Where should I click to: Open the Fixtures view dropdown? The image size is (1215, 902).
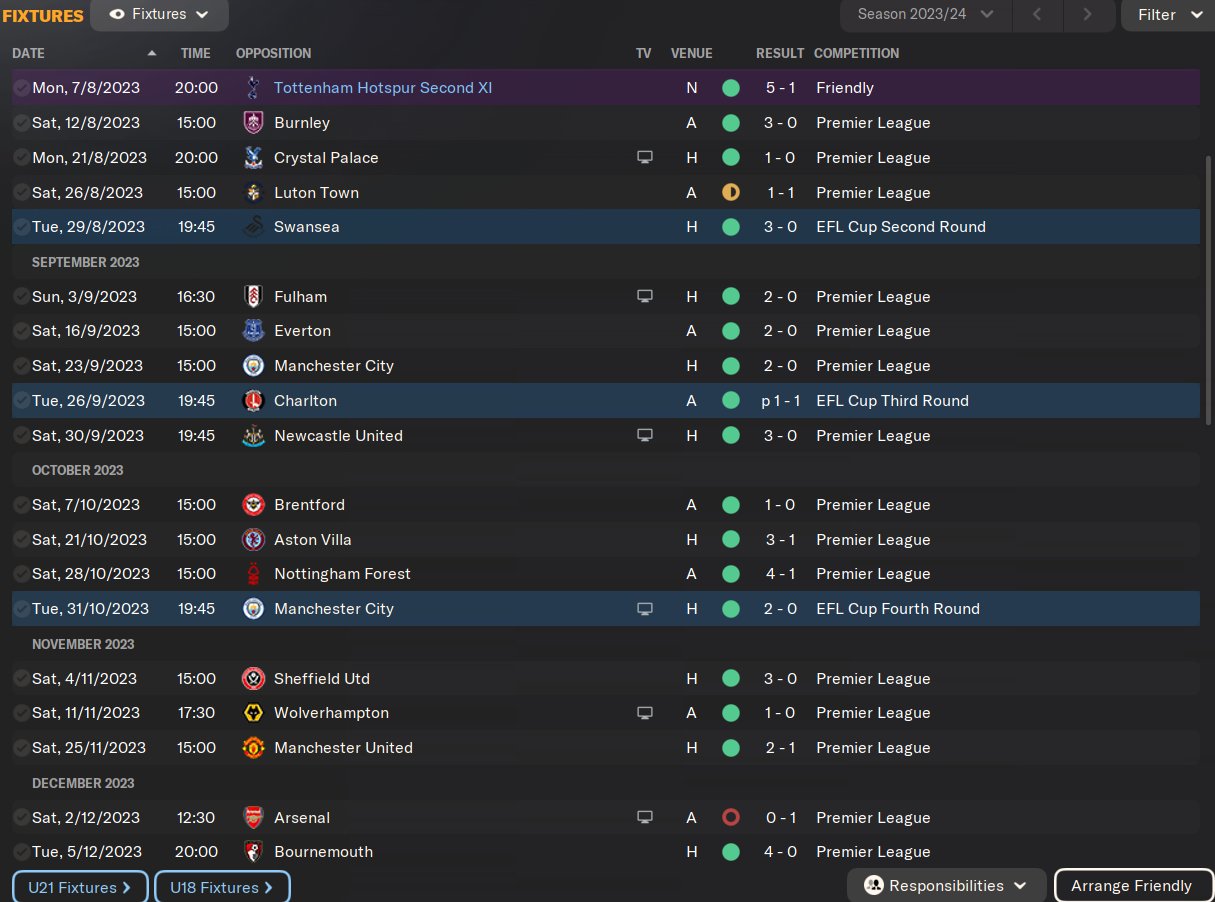pyautogui.click(x=159, y=15)
